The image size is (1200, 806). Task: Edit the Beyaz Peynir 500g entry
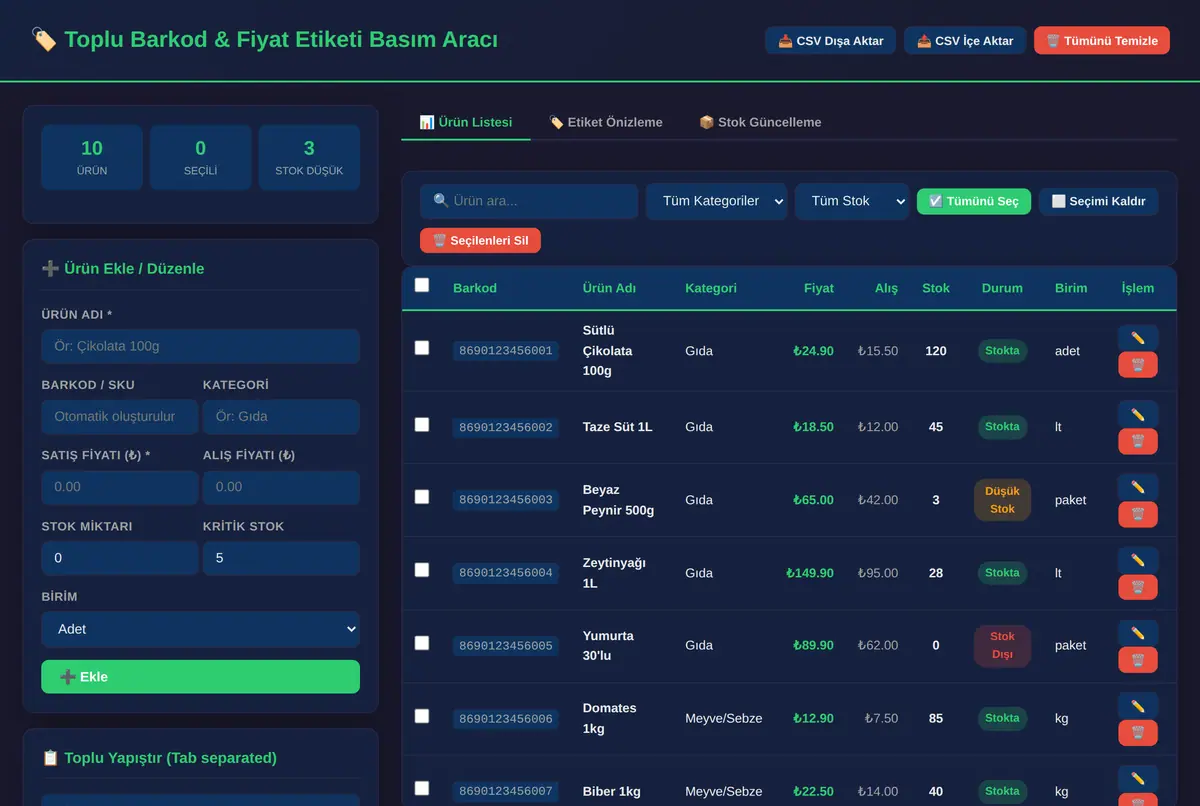(x=1137, y=487)
